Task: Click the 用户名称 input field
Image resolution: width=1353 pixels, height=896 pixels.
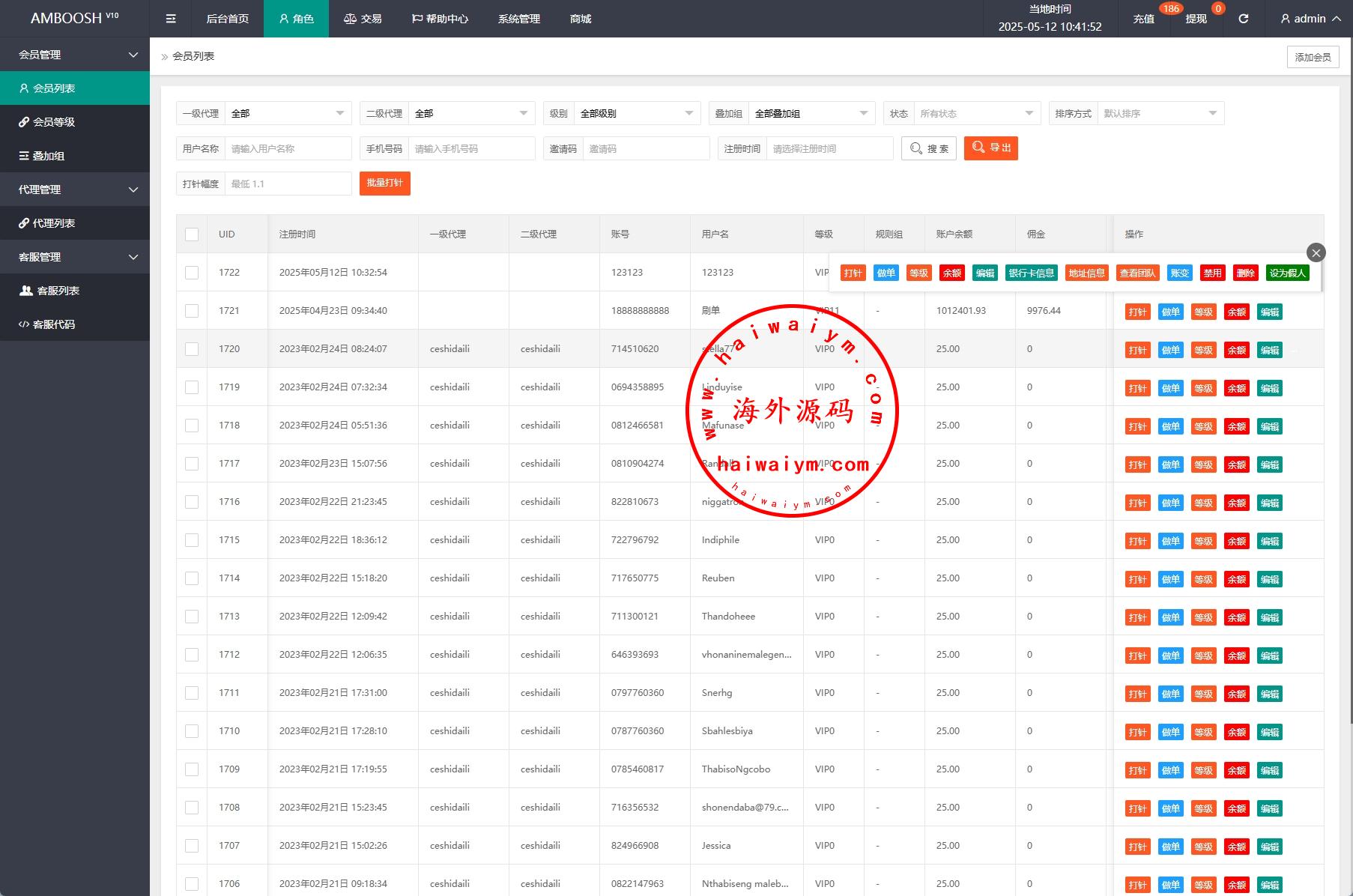Action: [x=288, y=149]
